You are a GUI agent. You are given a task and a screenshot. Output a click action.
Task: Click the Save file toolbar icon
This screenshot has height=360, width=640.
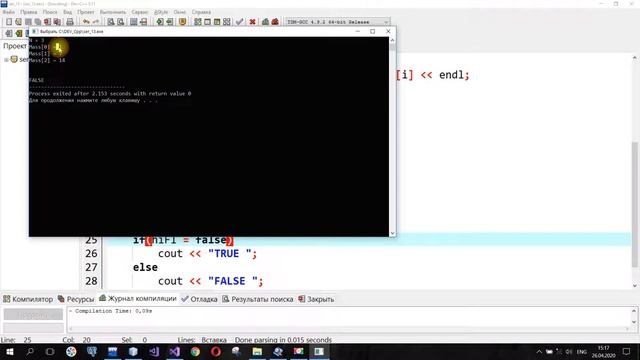point(28,22)
